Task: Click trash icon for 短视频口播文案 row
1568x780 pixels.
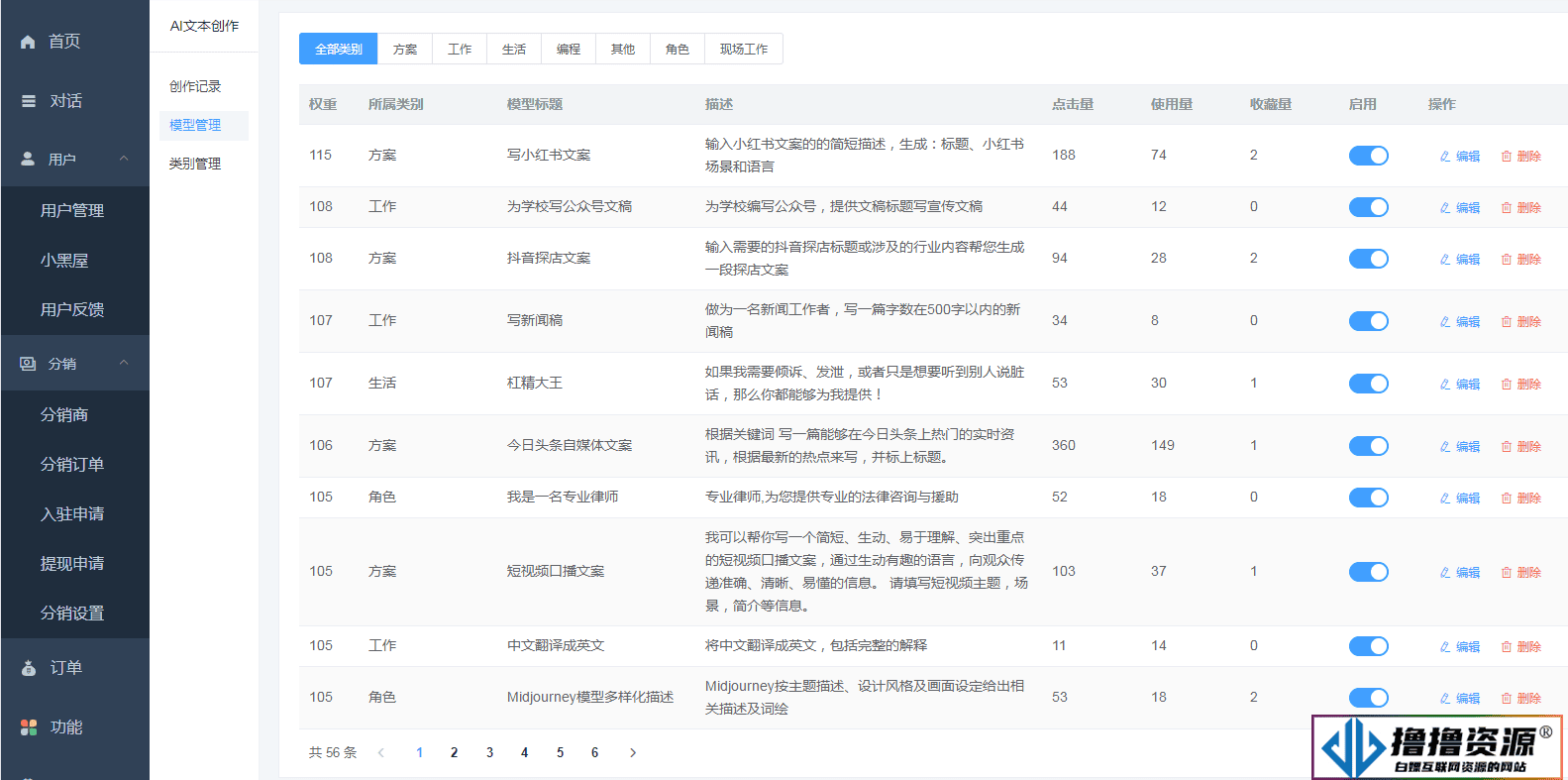Action: [x=1507, y=573]
